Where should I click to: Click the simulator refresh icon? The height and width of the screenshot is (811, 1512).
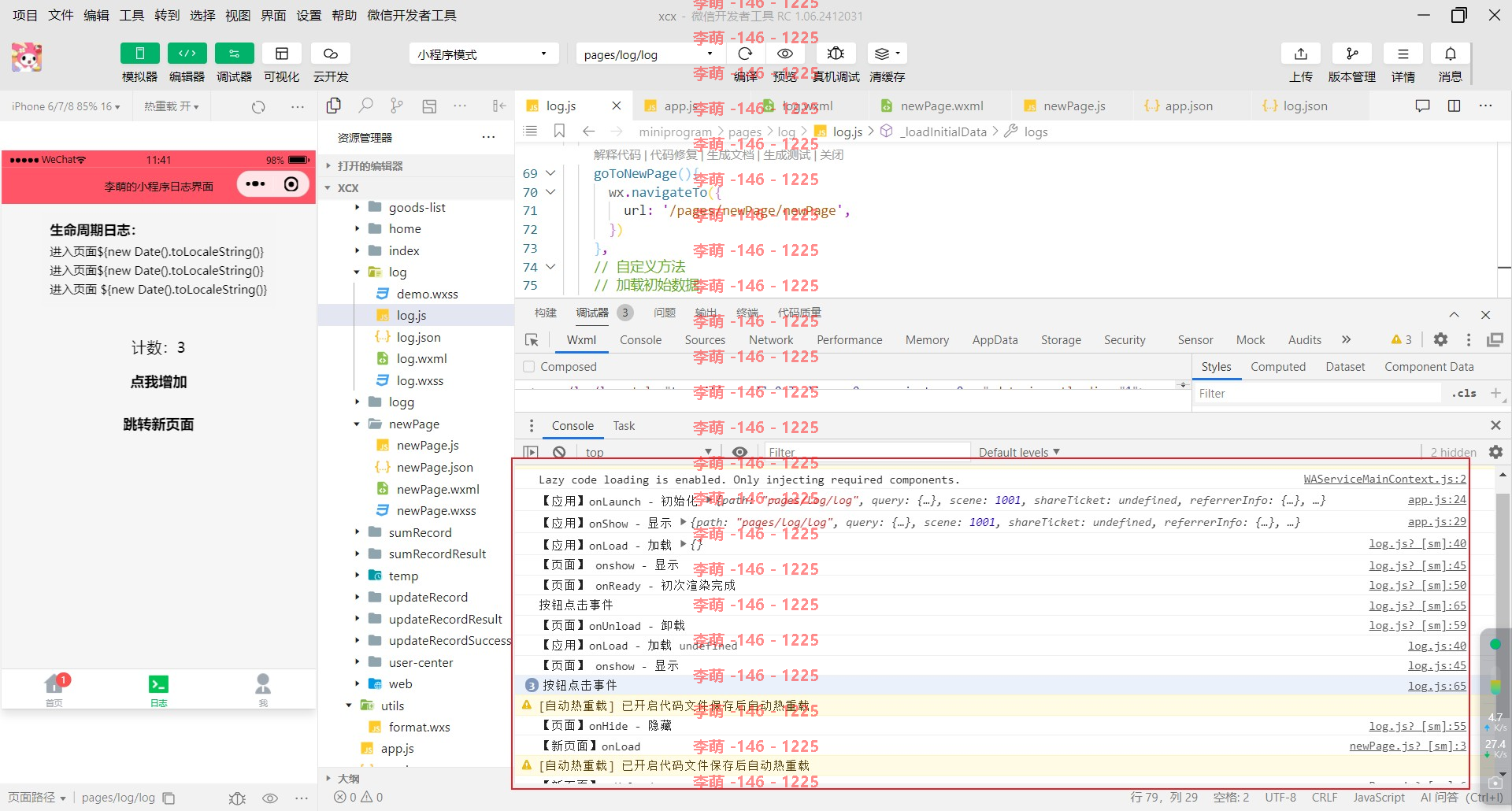pos(258,106)
